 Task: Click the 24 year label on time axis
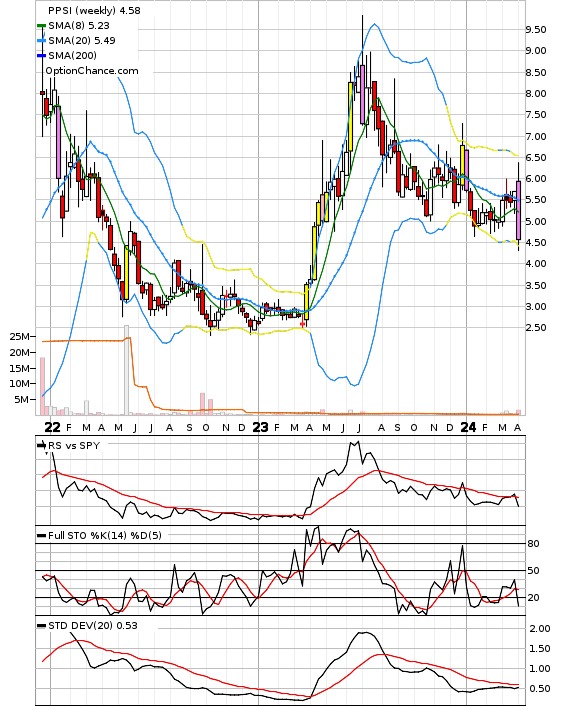click(x=468, y=427)
